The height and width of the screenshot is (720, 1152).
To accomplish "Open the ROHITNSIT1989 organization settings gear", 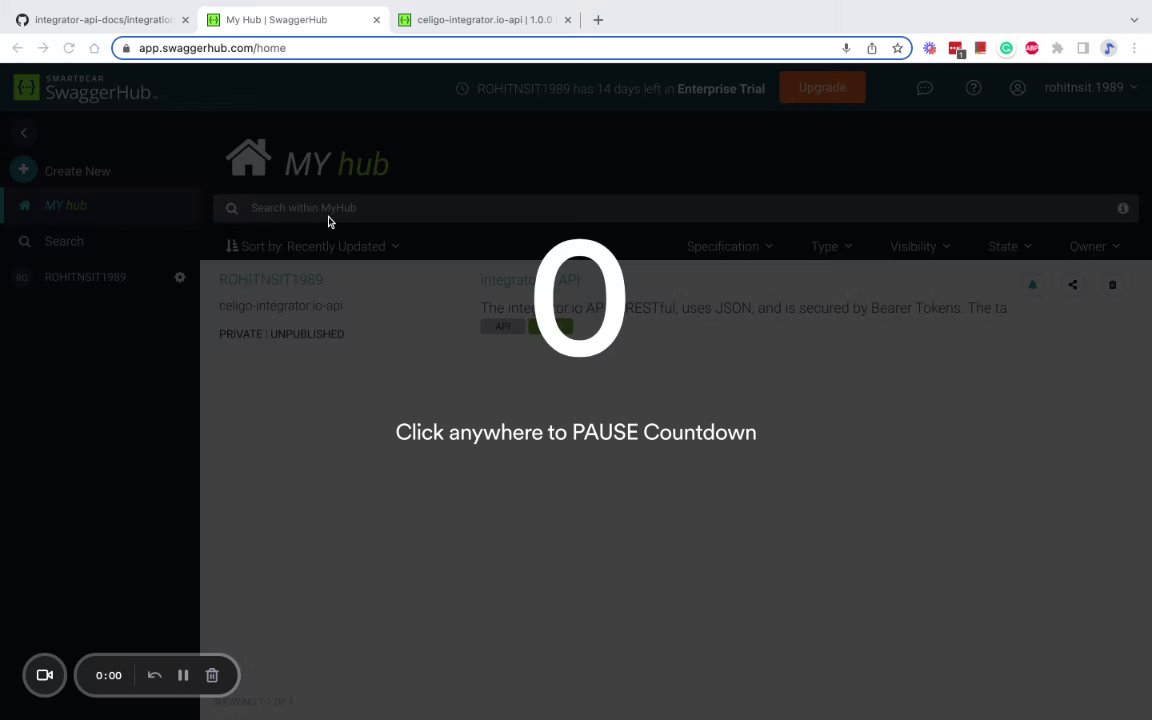I will pyautogui.click(x=179, y=277).
